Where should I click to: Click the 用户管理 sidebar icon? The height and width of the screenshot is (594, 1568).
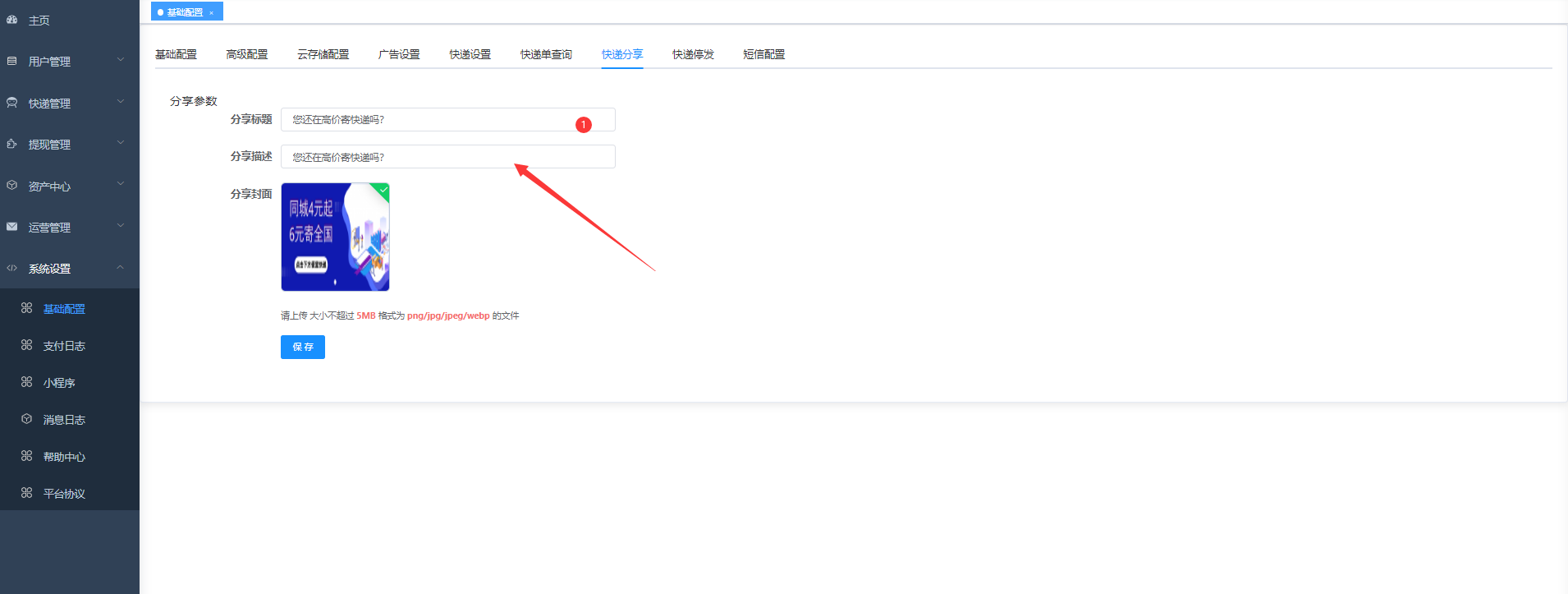[11, 61]
